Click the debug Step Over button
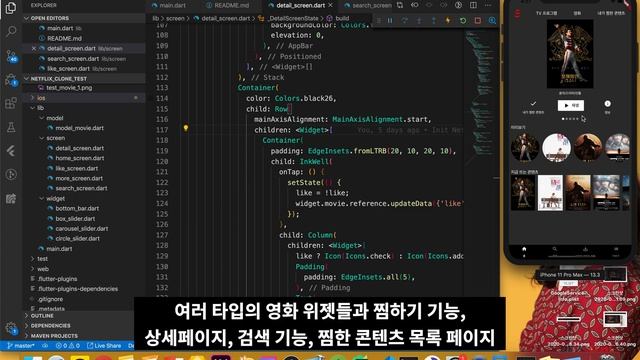Viewport: 640px width, 360px height. [404, 20]
